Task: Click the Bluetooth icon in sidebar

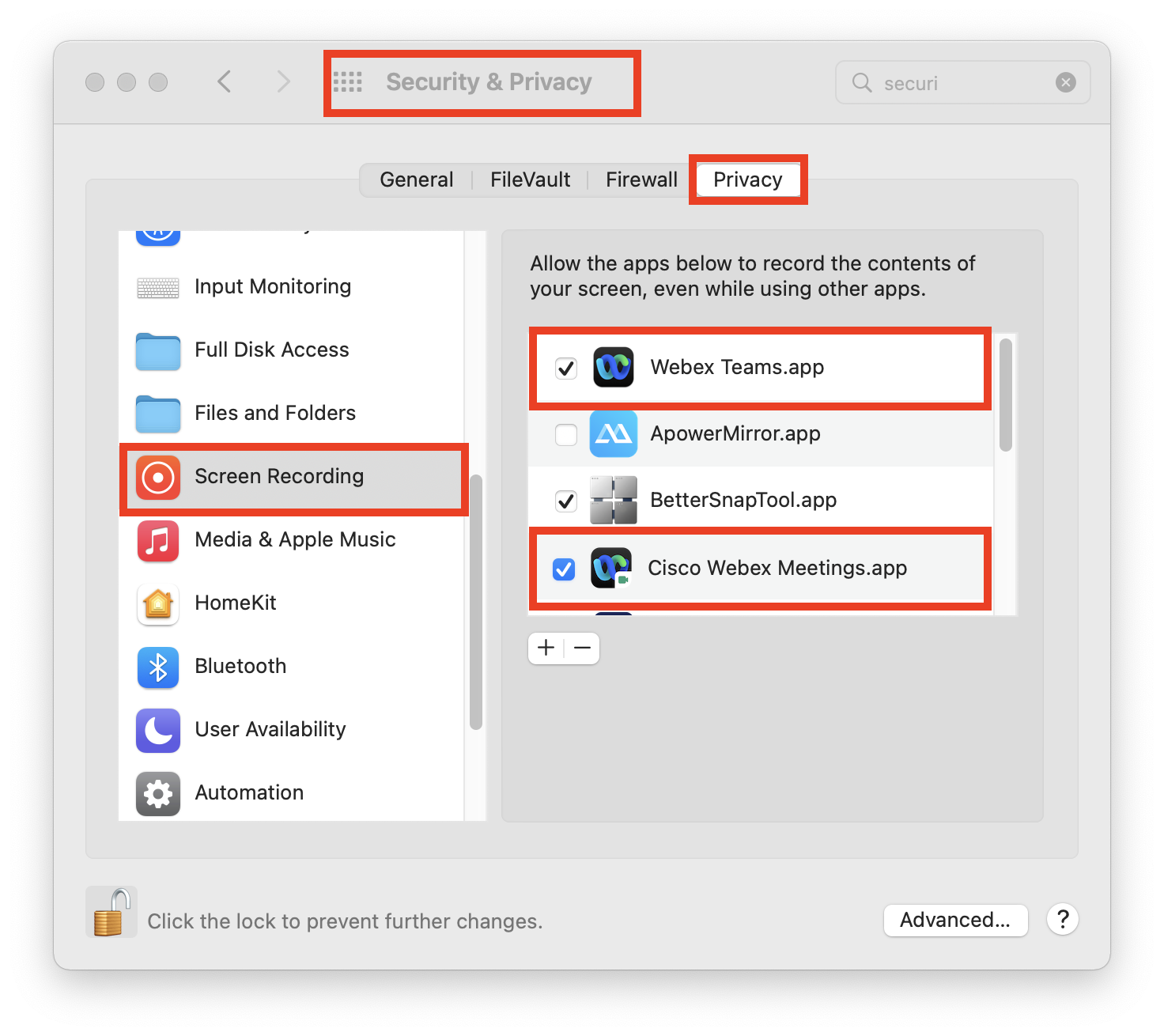Action: coord(158,667)
